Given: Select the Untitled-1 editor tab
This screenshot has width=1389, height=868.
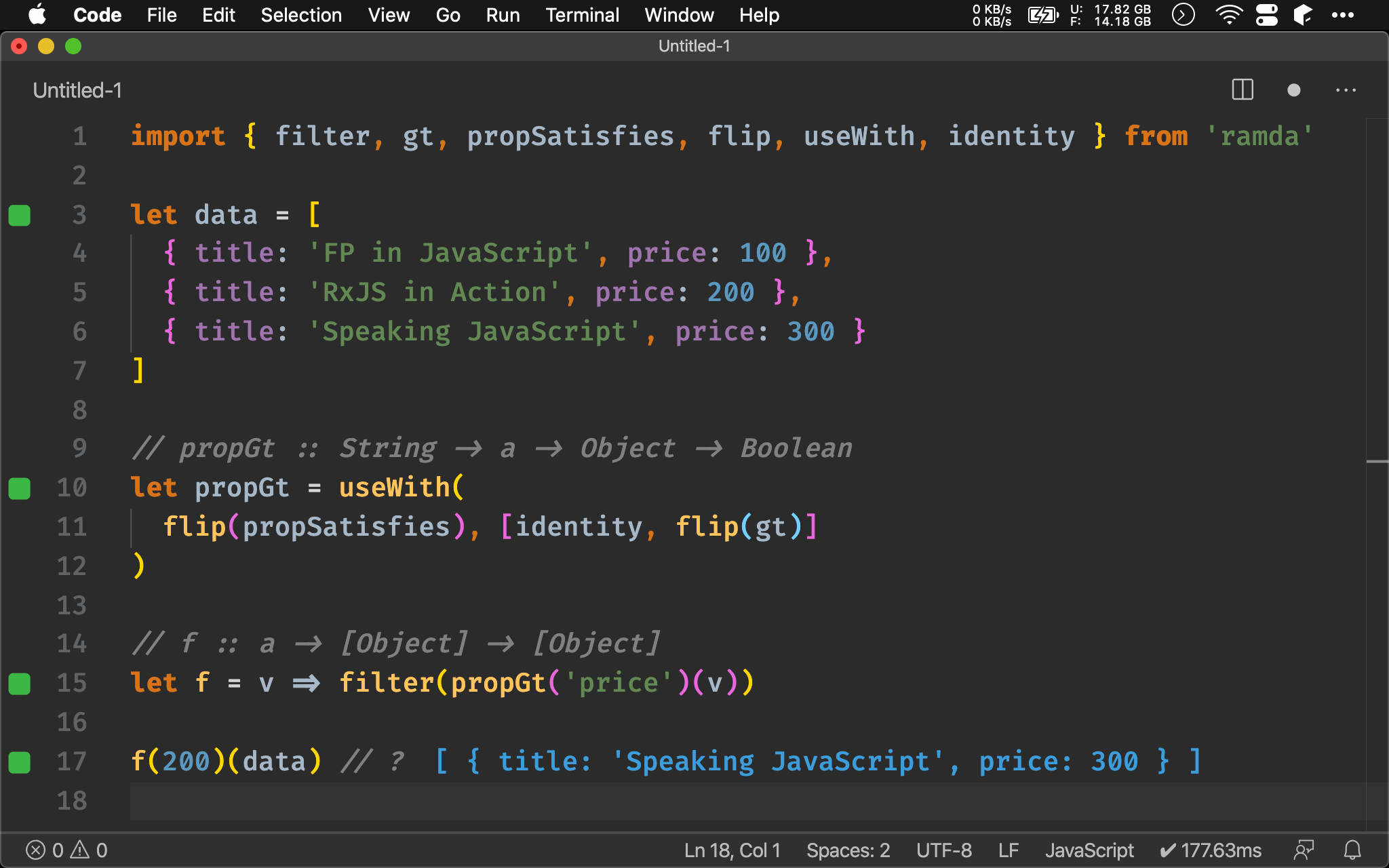Looking at the screenshot, I should [x=77, y=90].
